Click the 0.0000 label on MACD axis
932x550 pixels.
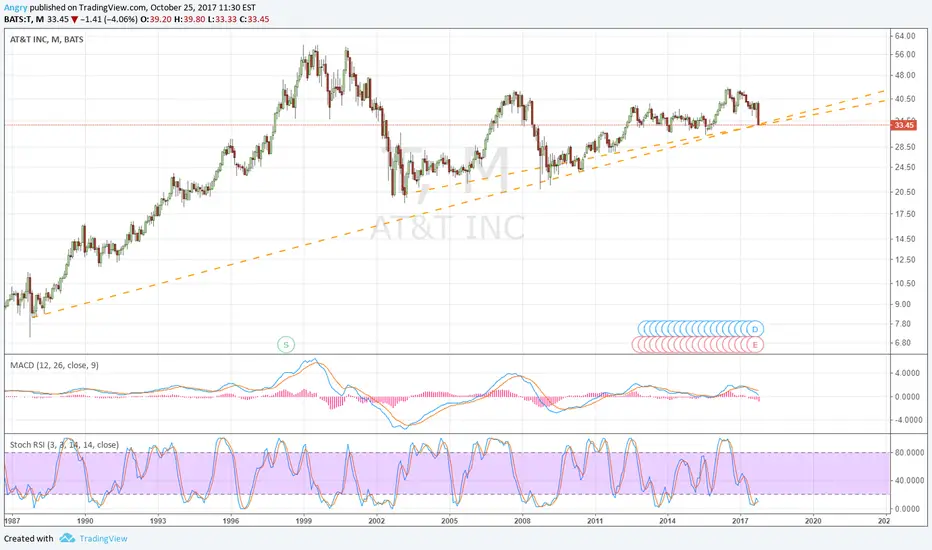(908, 397)
